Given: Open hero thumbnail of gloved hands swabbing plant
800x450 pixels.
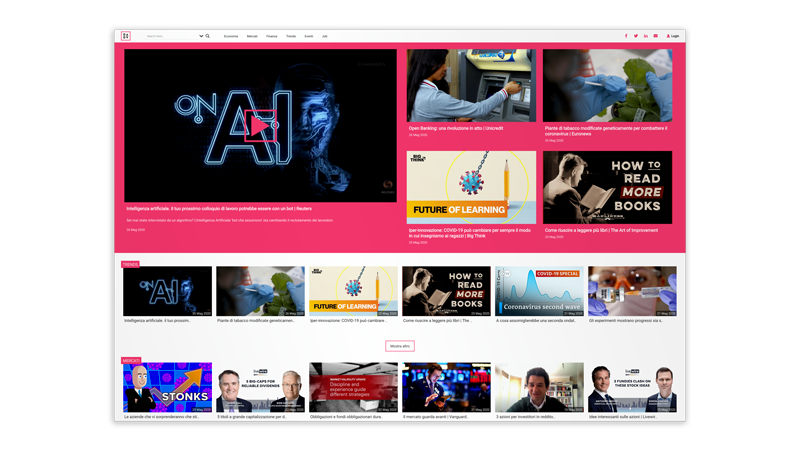Looking at the screenshot, I should point(607,85).
